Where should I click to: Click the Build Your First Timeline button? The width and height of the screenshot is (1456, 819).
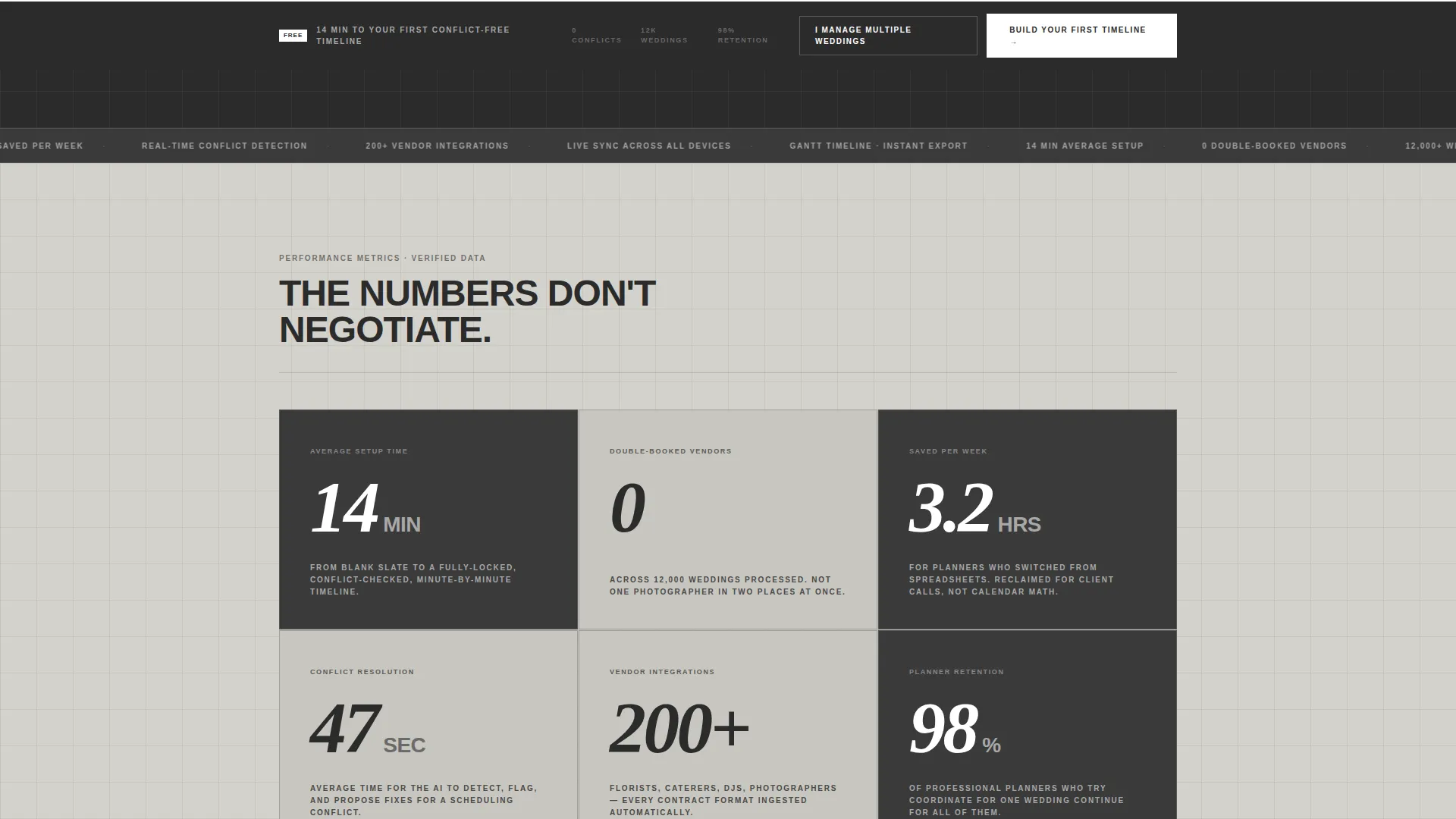point(1081,36)
